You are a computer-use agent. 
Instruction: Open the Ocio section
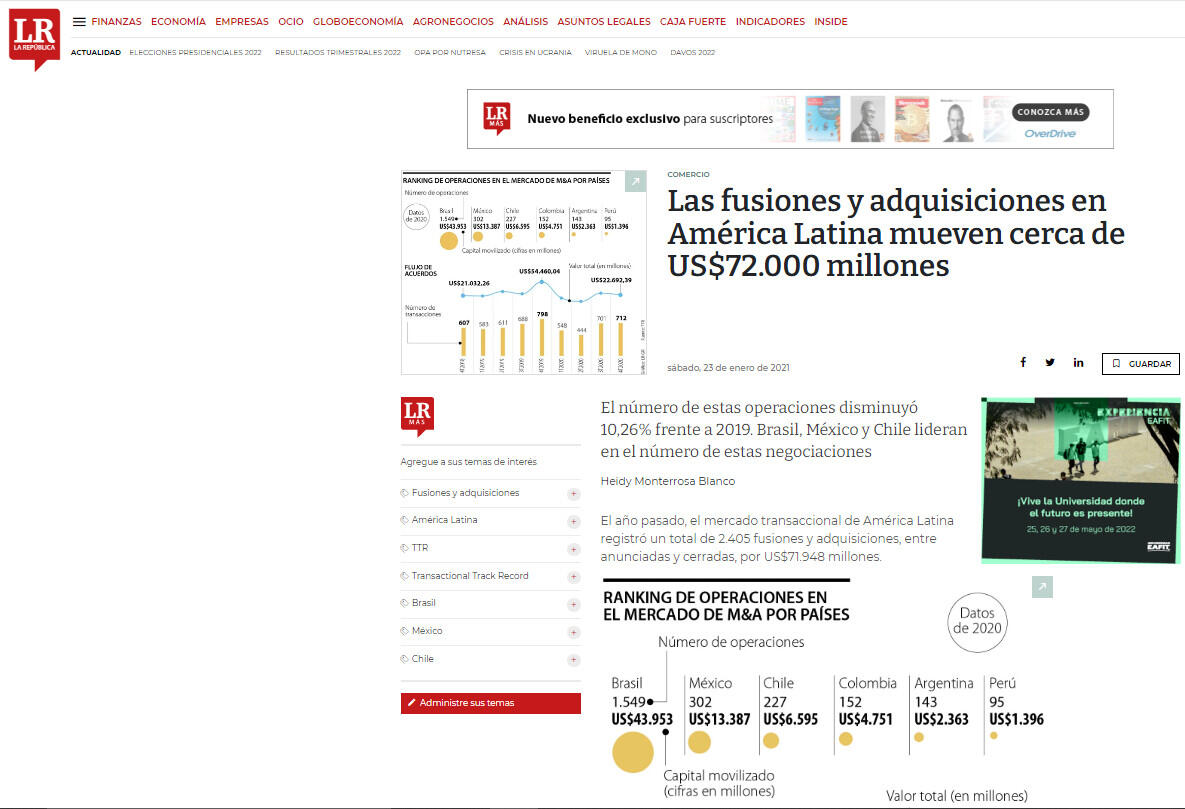coord(291,22)
